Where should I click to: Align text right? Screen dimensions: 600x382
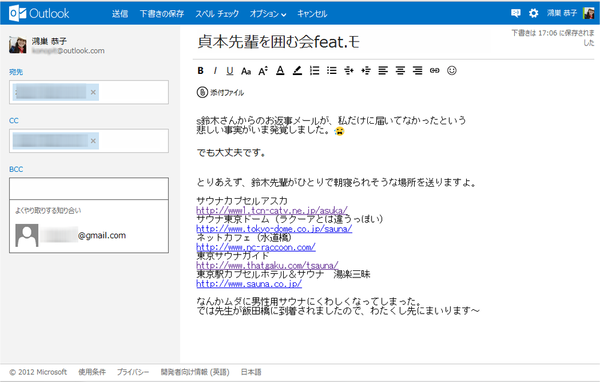pyautogui.click(x=417, y=70)
